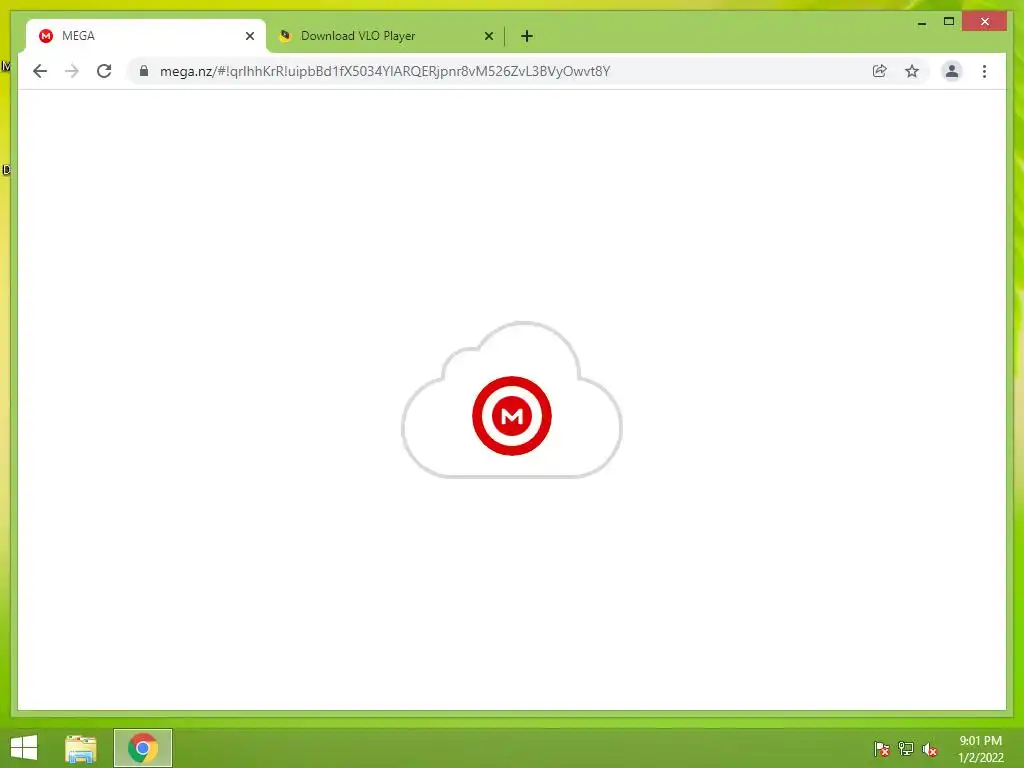
Task: Click the MEGA tab favicon
Action: (46, 36)
